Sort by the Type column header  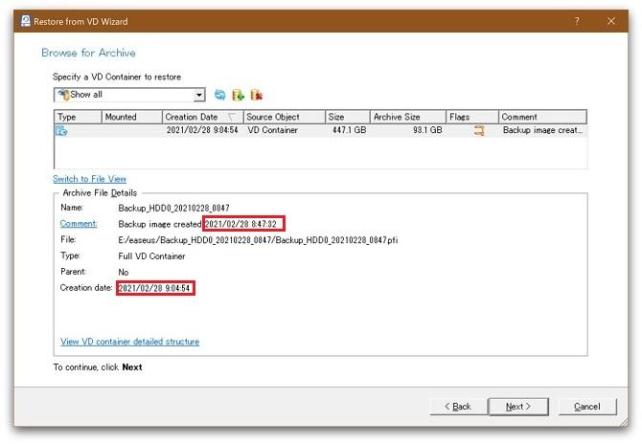(78, 117)
